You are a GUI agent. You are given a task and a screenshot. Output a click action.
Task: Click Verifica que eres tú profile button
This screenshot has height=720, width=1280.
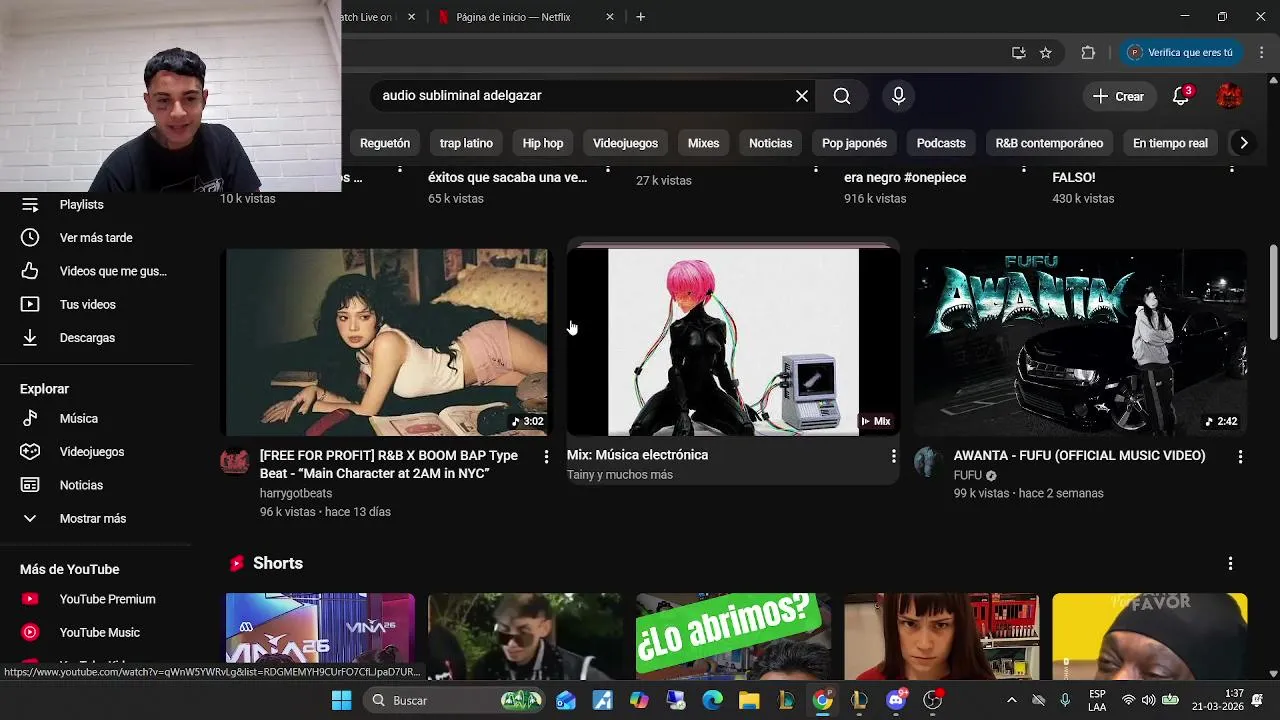pyautogui.click(x=1181, y=53)
